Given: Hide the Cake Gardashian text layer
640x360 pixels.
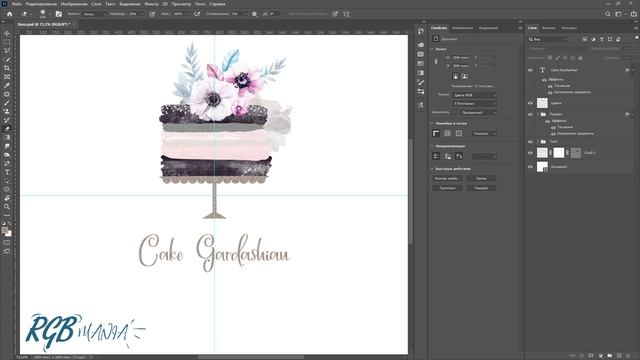Looking at the screenshot, I should tap(530, 70).
